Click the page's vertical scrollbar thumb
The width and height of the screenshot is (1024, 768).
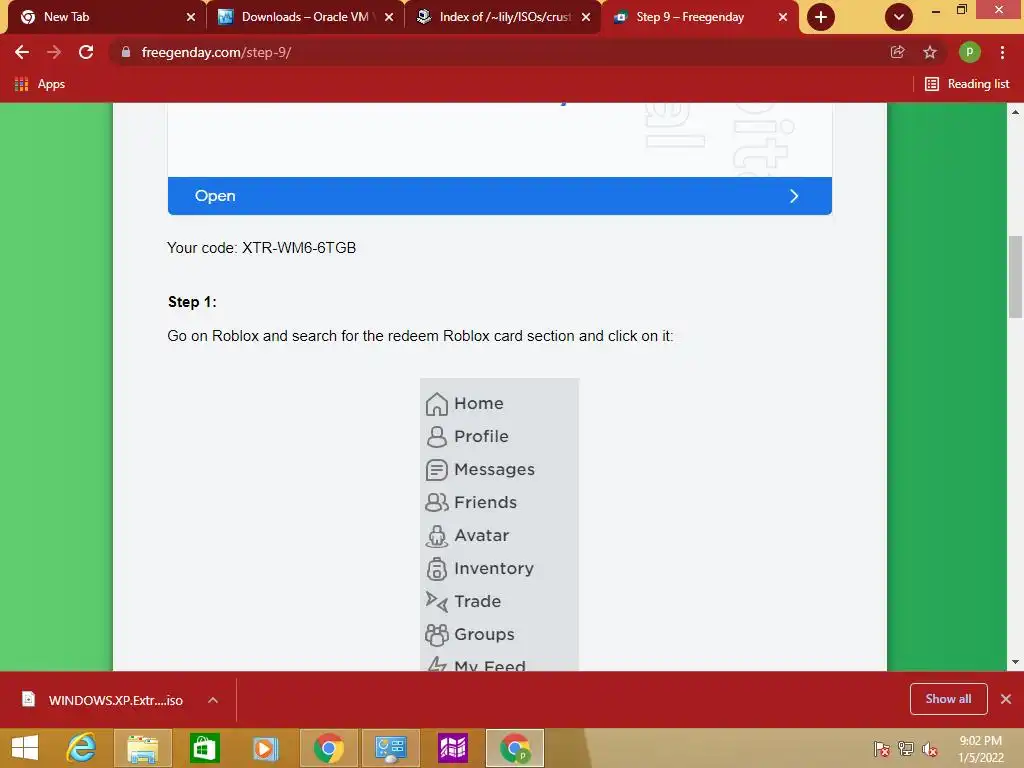click(x=1016, y=277)
